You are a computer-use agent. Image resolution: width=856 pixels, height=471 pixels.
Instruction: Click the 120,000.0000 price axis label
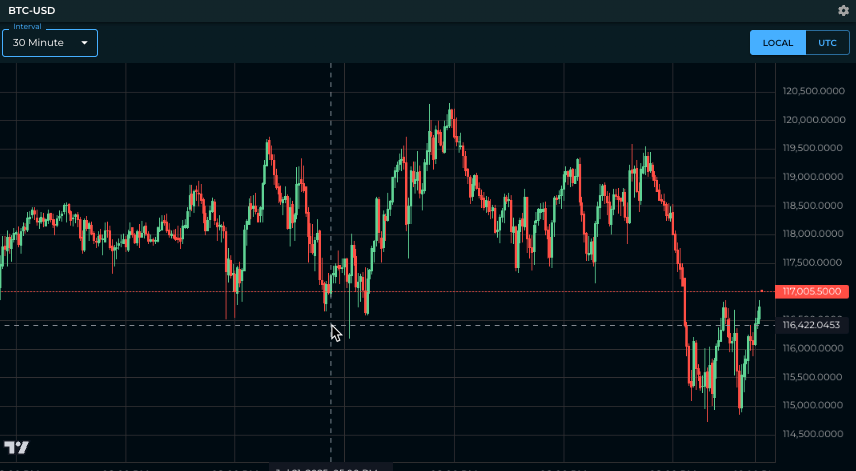pyautogui.click(x=813, y=120)
